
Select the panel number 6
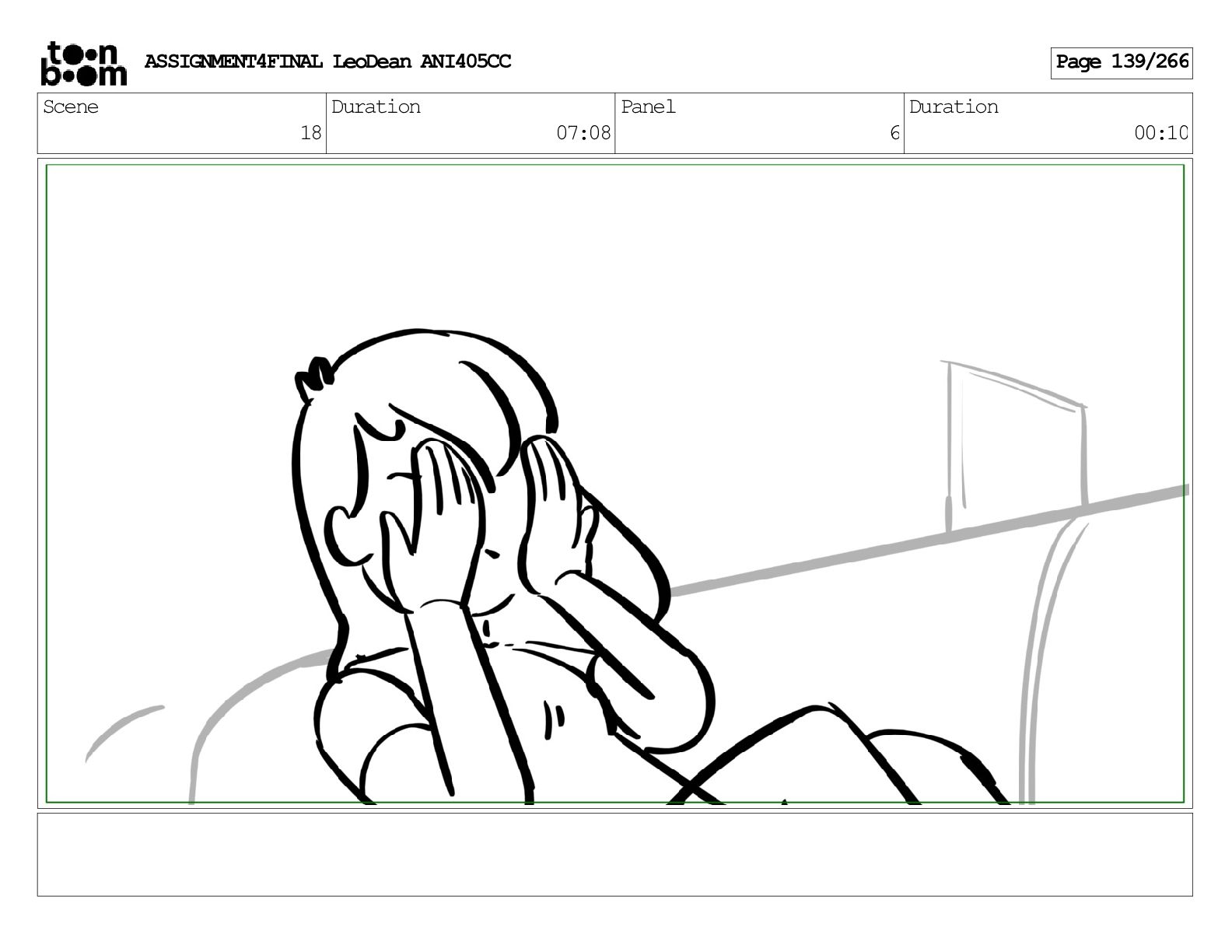point(894,133)
